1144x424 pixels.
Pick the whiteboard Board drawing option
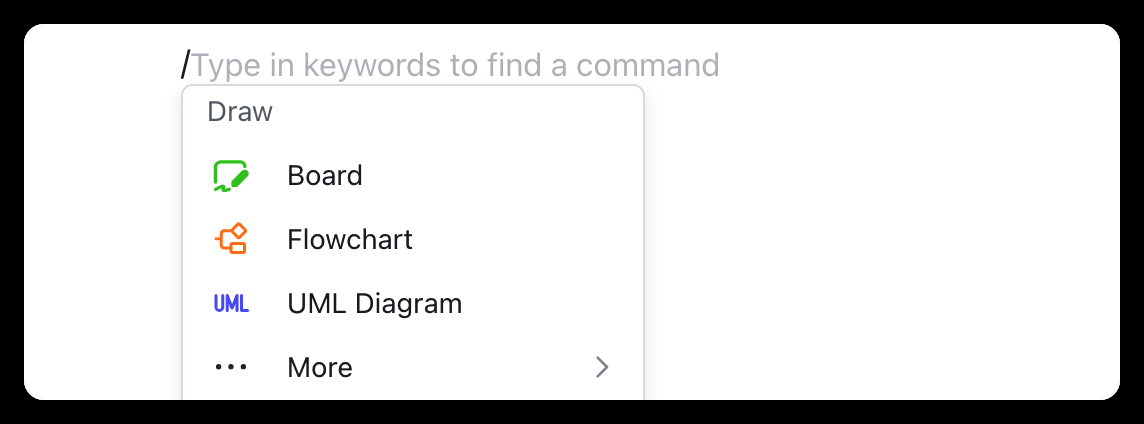click(x=413, y=176)
